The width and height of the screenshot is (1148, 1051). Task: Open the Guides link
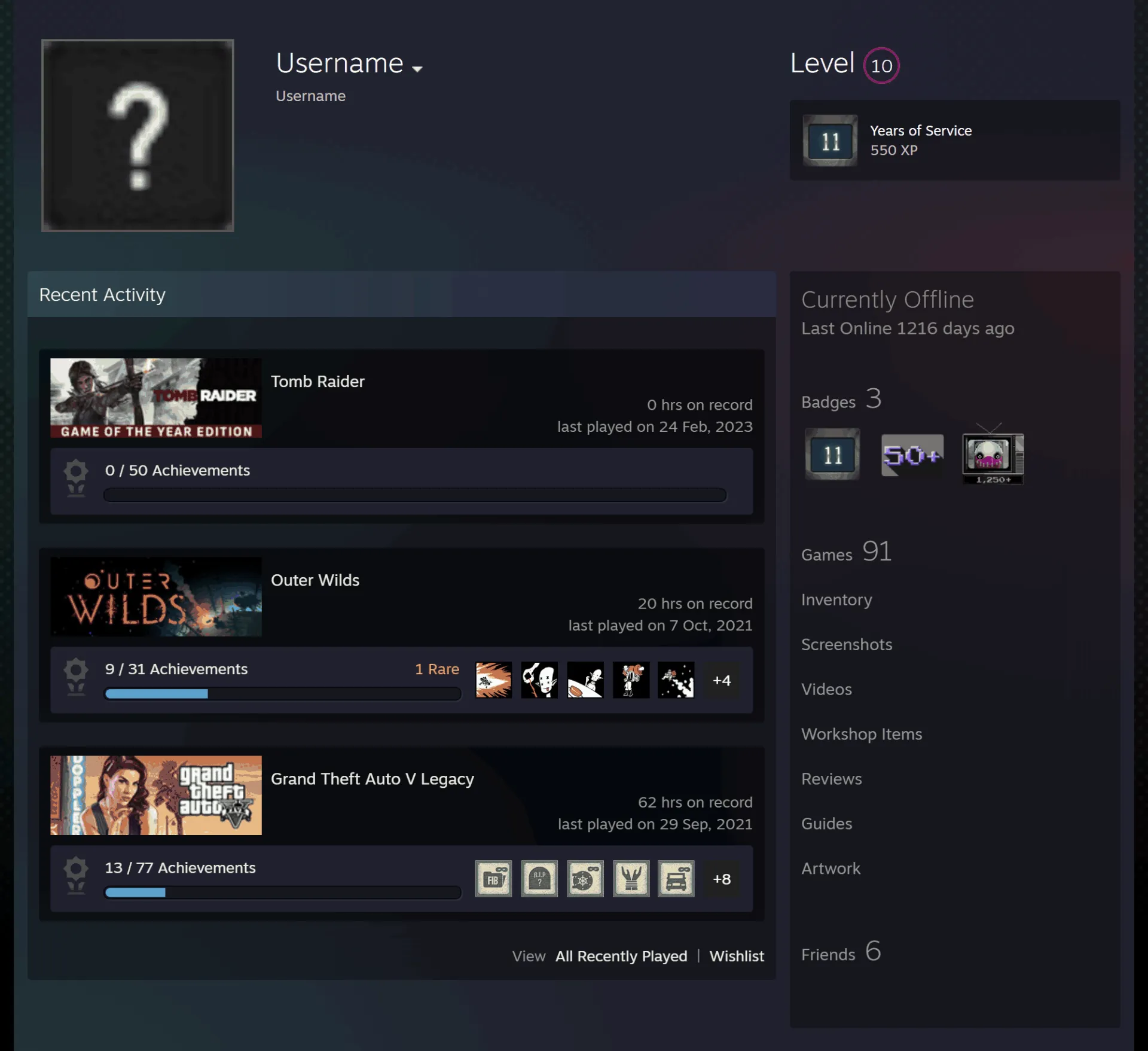tap(827, 824)
